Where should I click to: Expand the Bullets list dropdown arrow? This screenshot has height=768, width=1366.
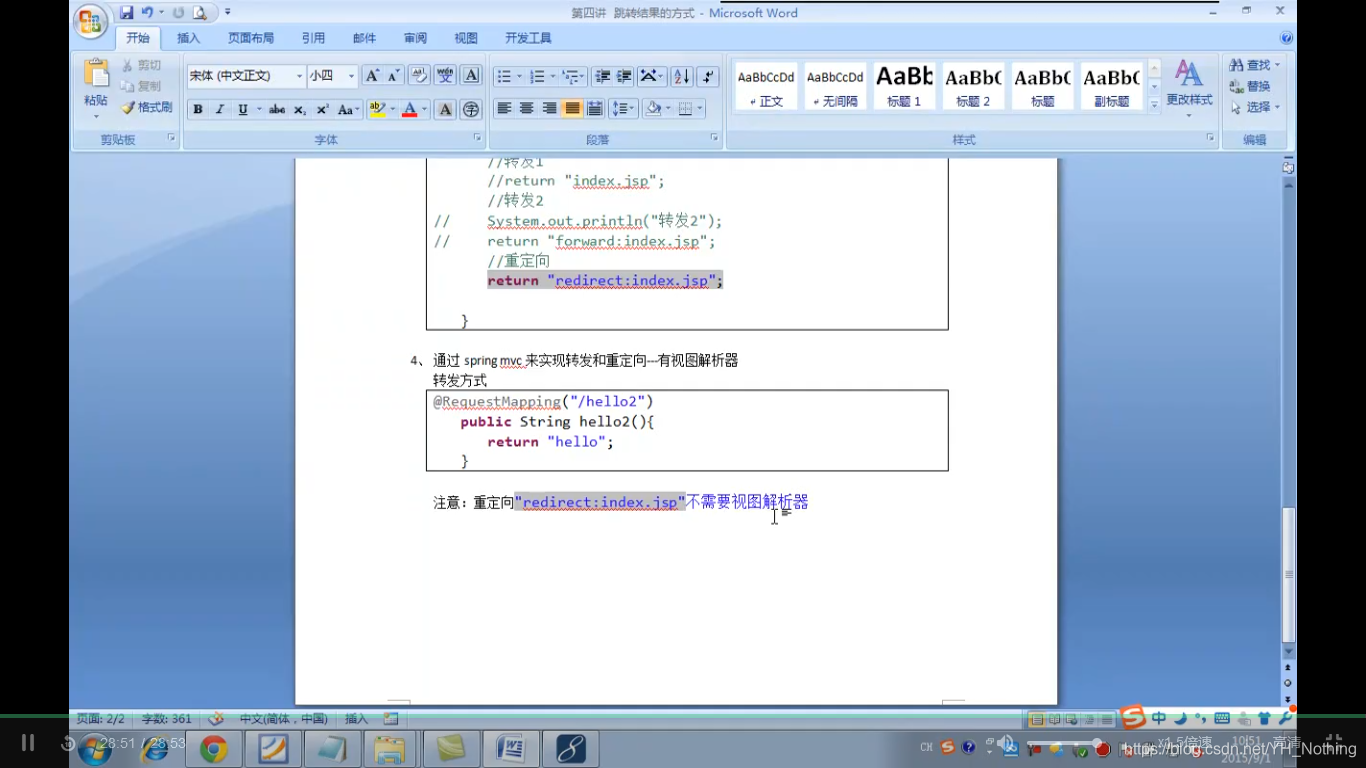coord(519,76)
